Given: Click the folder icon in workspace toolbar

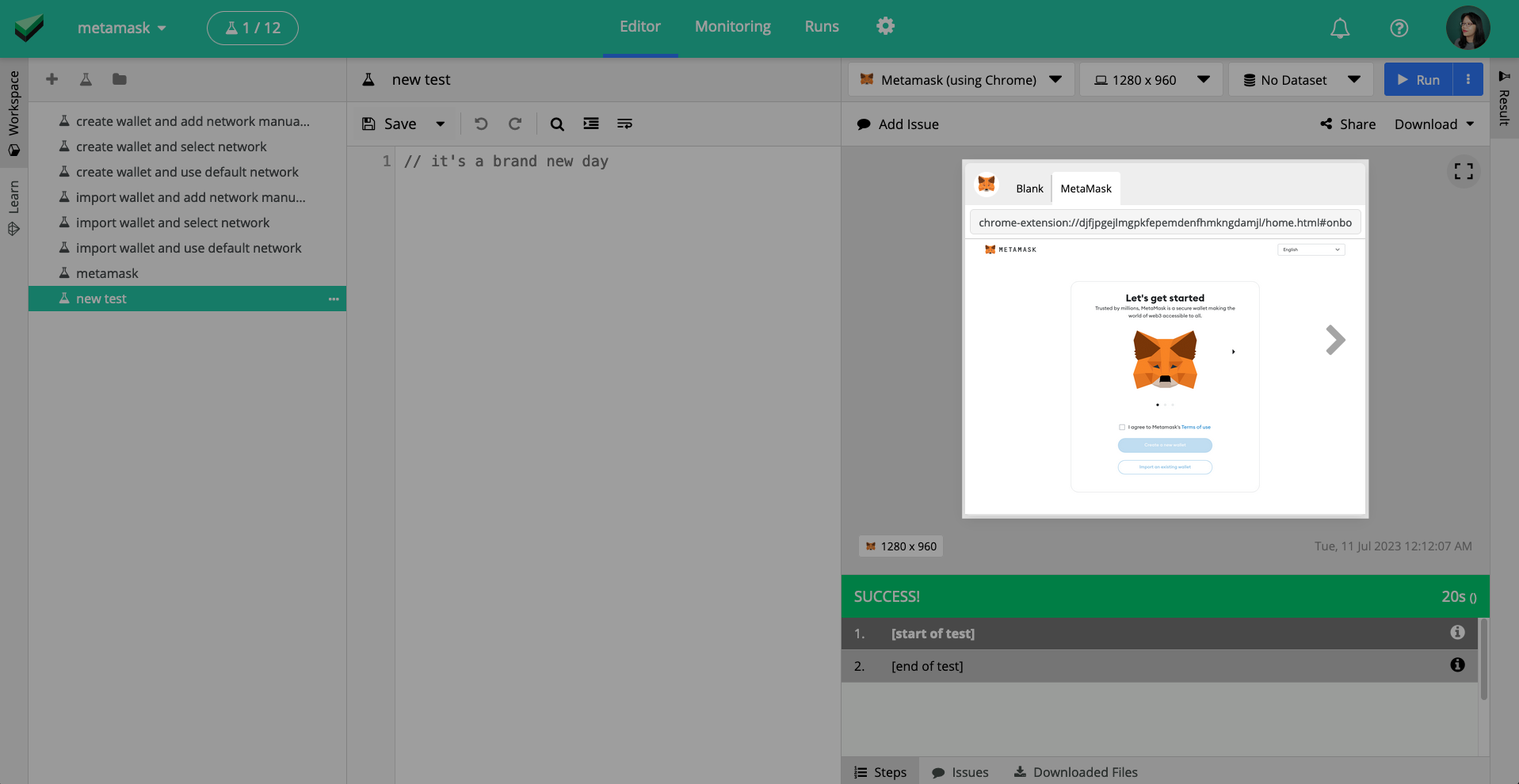Looking at the screenshot, I should 120,79.
